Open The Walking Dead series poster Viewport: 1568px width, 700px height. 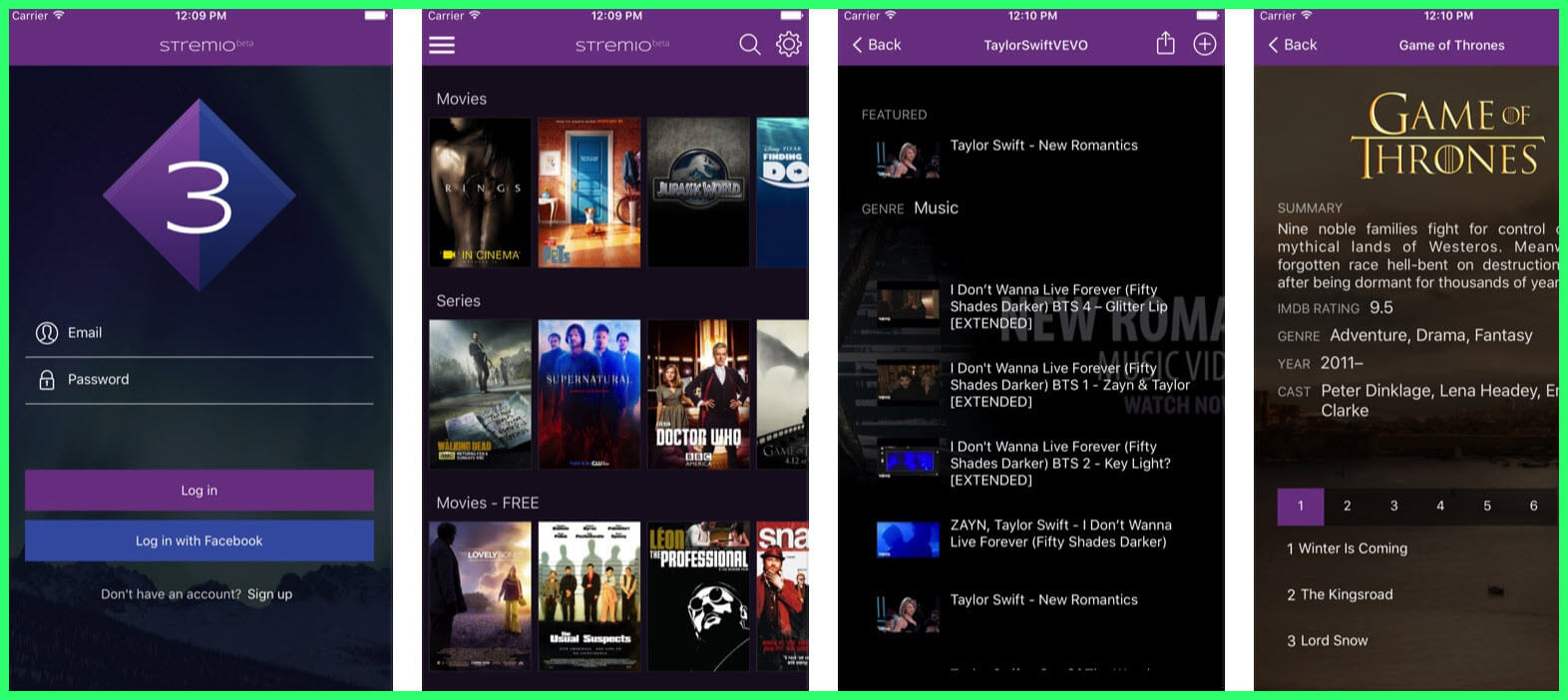(481, 394)
